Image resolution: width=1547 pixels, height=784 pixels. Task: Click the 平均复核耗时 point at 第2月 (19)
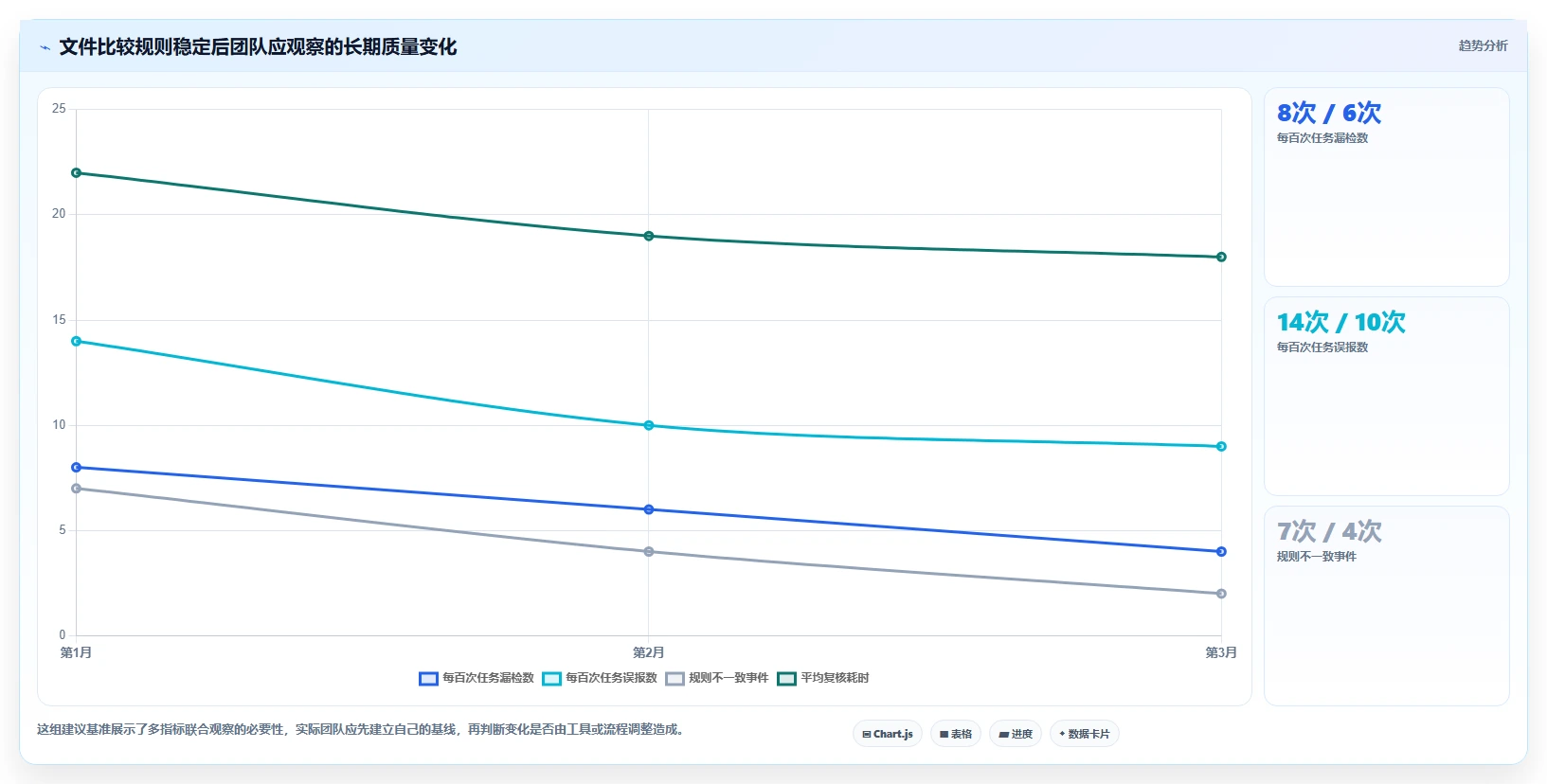[649, 236]
